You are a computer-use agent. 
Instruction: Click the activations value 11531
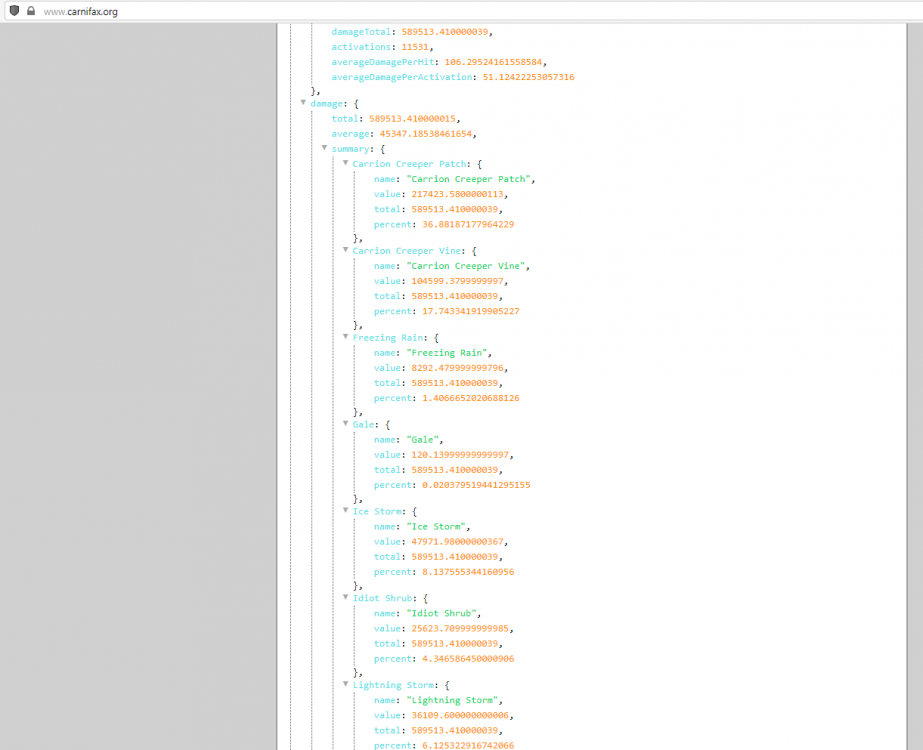click(410, 47)
